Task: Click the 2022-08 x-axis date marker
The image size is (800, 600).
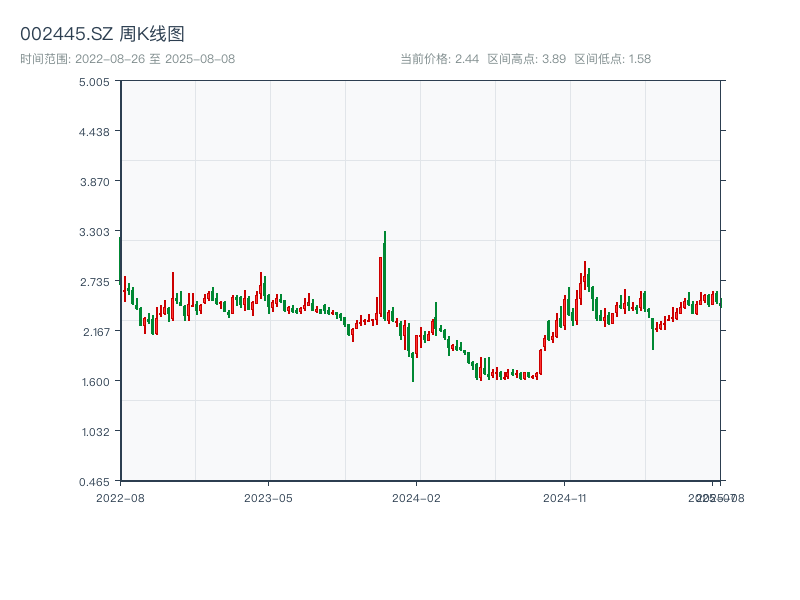Action: (x=120, y=497)
